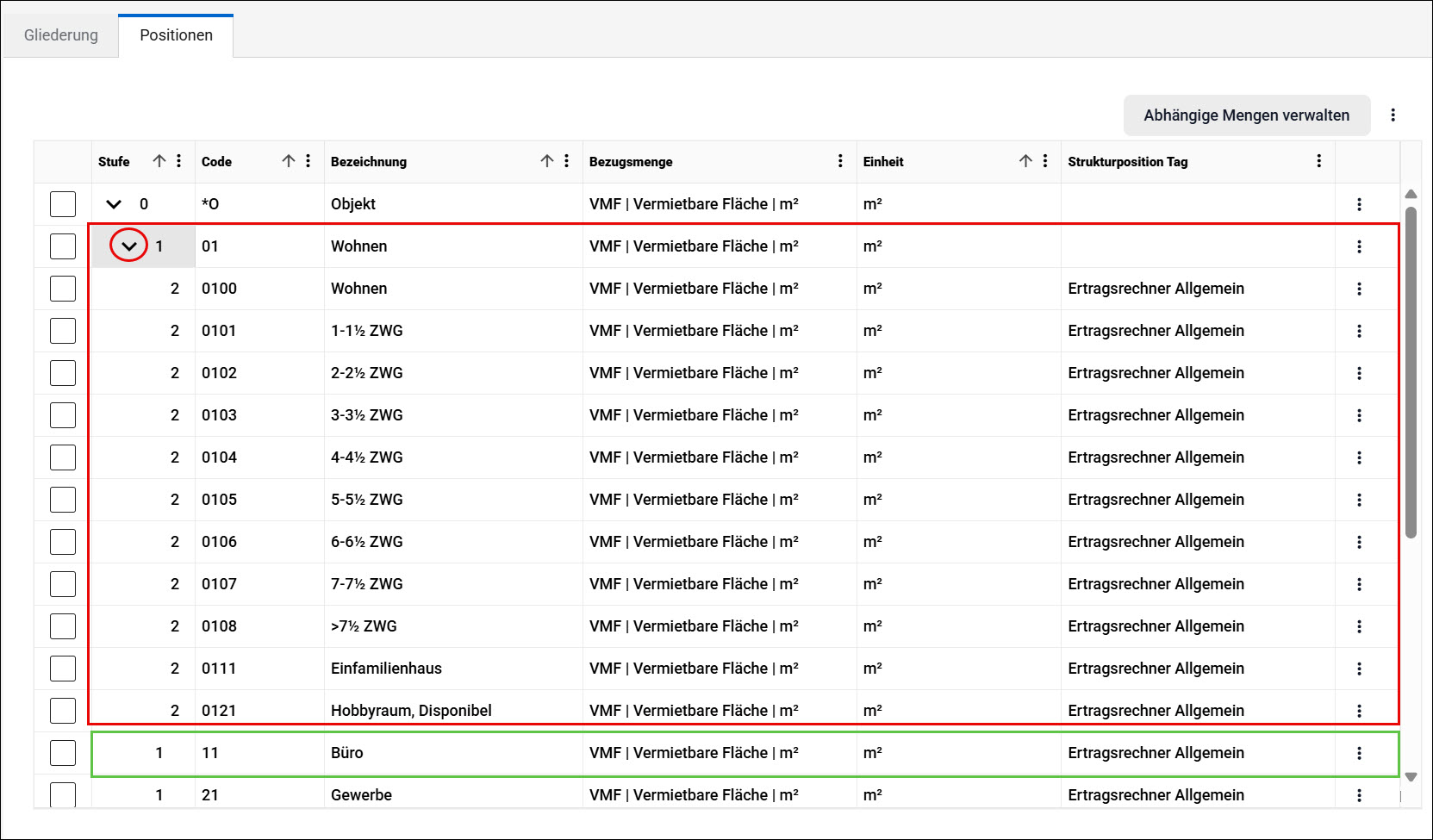This screenshot has height=840, width=1433.
Task: Open column menu for Stufe header
Action: pyautogui.click(x=178, y=161)
